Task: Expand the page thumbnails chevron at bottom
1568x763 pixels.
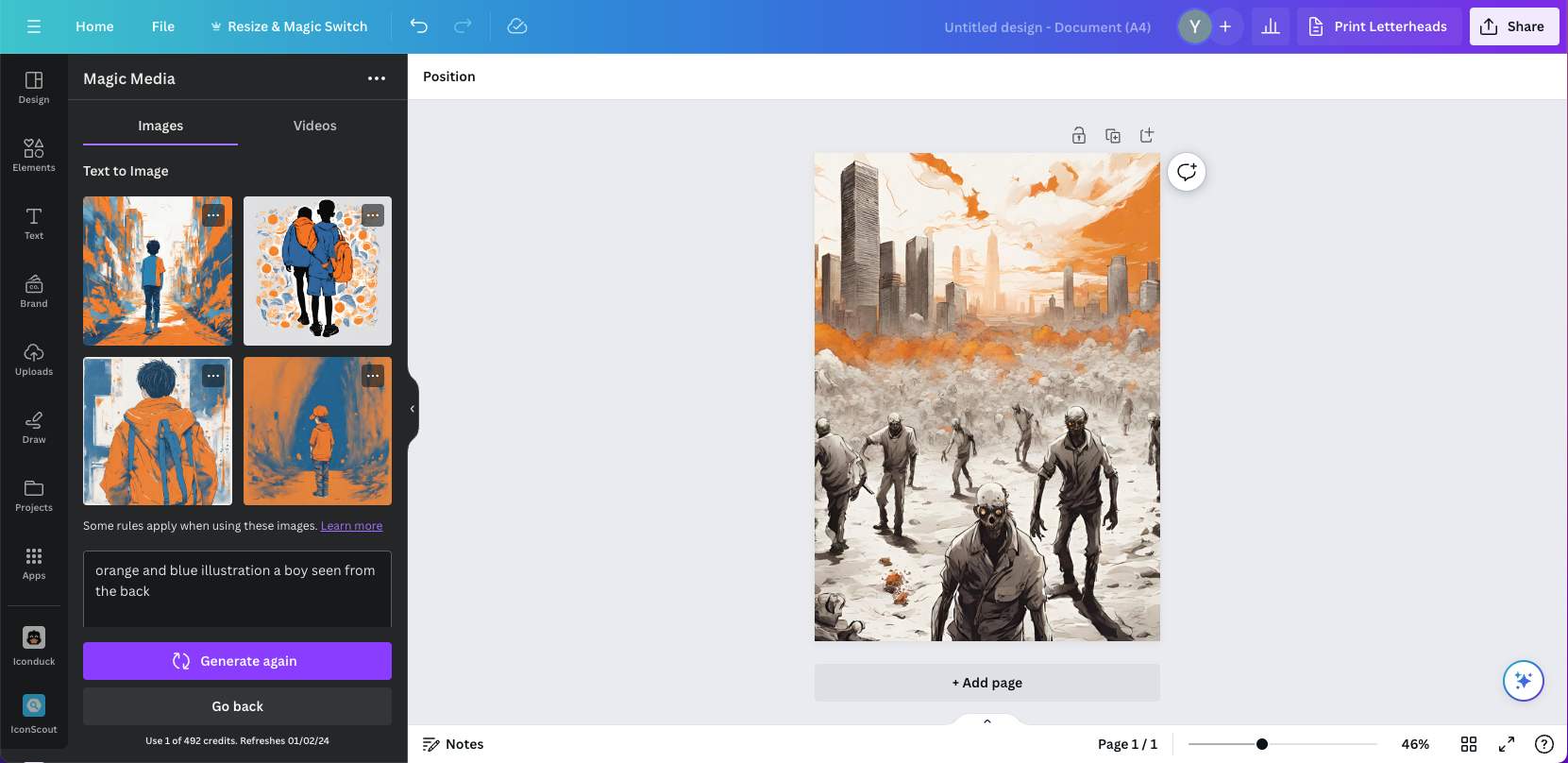Action: (x=987, y=721)
